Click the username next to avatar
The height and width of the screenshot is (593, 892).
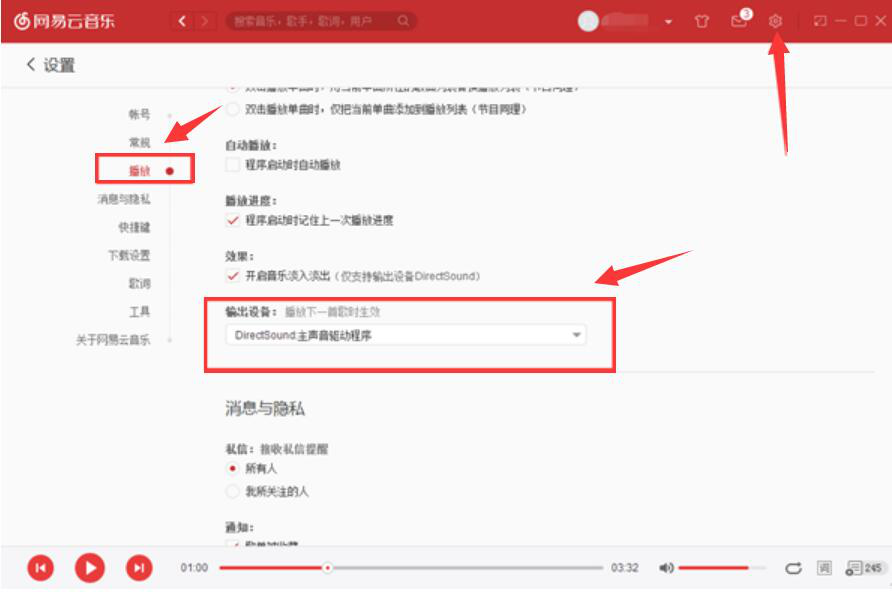point(626,21)
